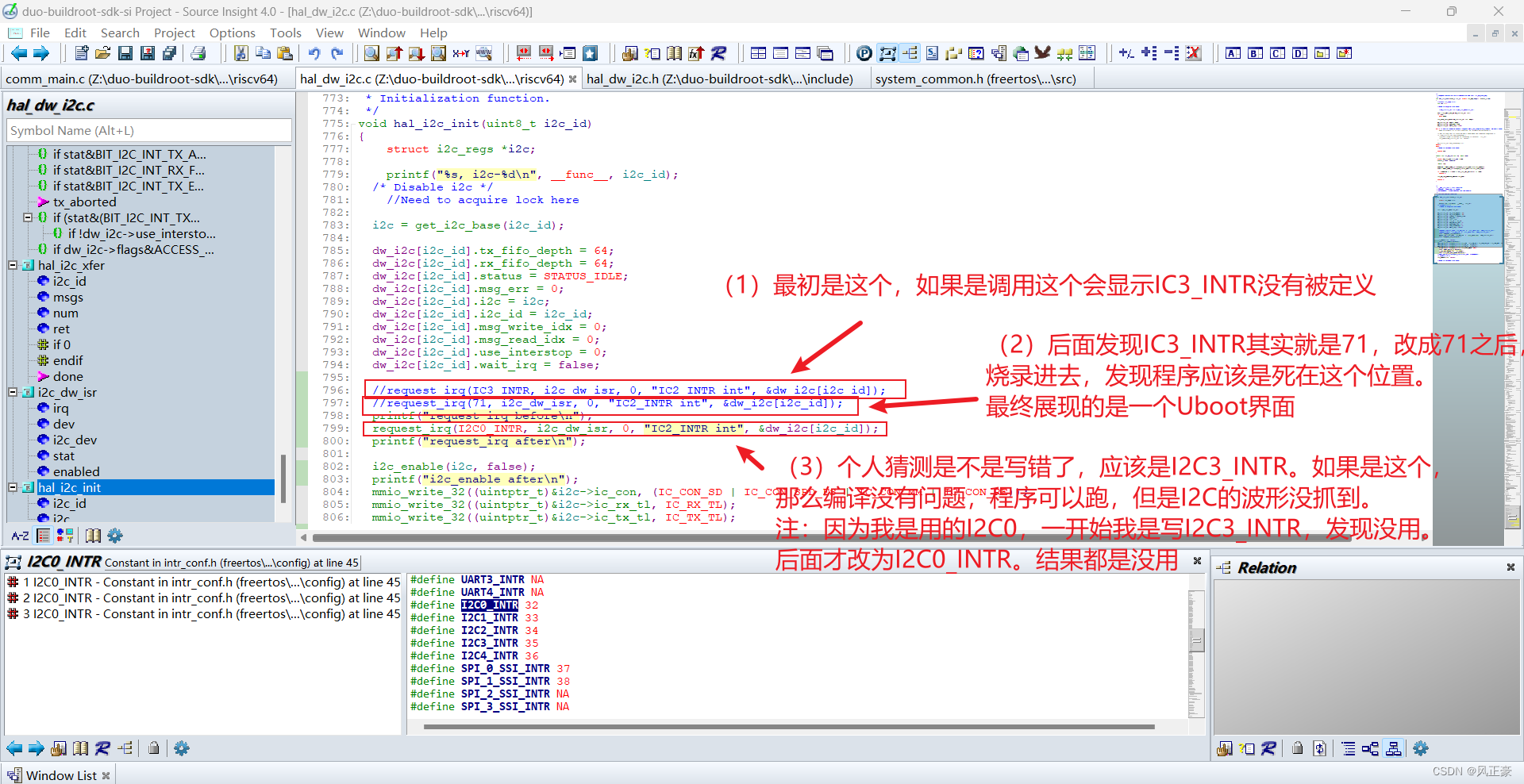Viewport: 1524px width, 784px height.
Task: Create a new file via toolbar
Action: (x=81, y=53)
